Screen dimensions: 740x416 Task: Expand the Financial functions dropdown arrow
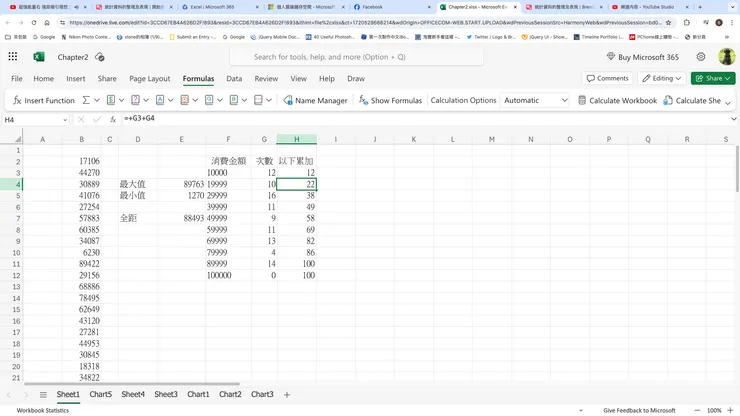[121, 100]
